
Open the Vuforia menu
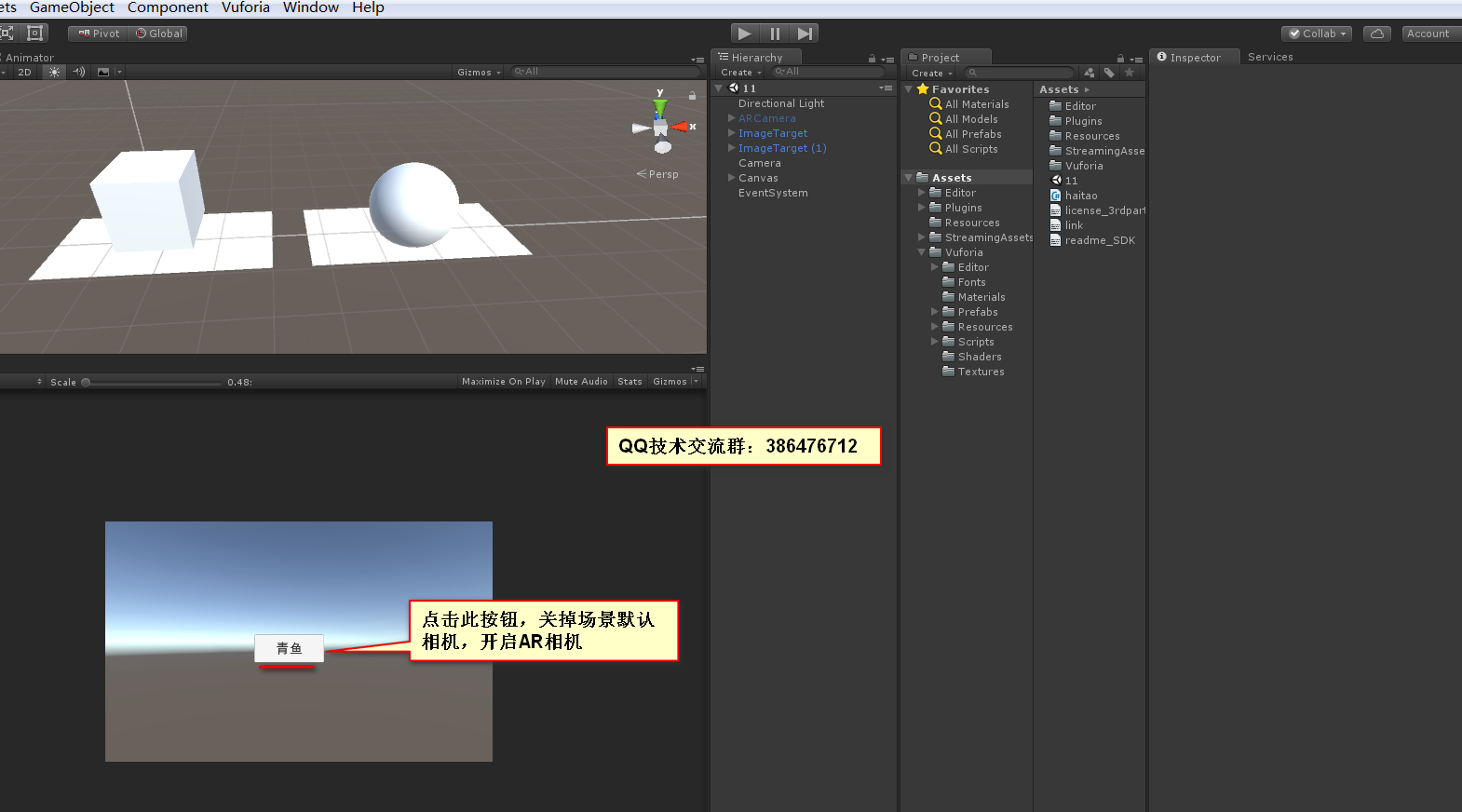(x=246, y=7)
